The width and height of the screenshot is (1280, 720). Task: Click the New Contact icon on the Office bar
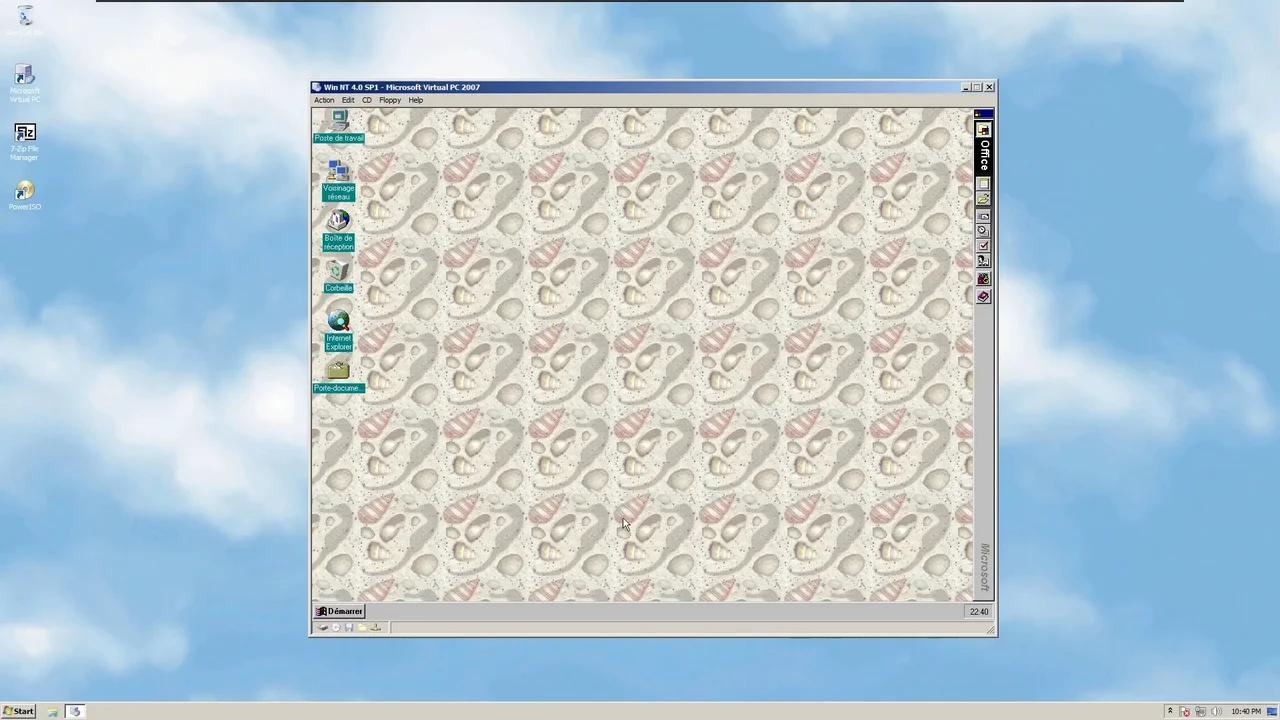pyautogui.click(x=983, y=259)
